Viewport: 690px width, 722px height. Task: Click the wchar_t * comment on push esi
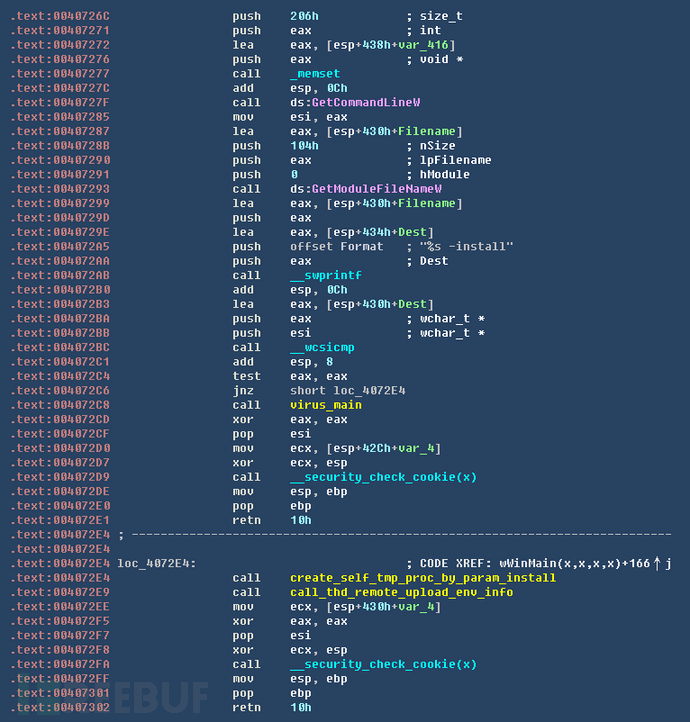[452, 333]
